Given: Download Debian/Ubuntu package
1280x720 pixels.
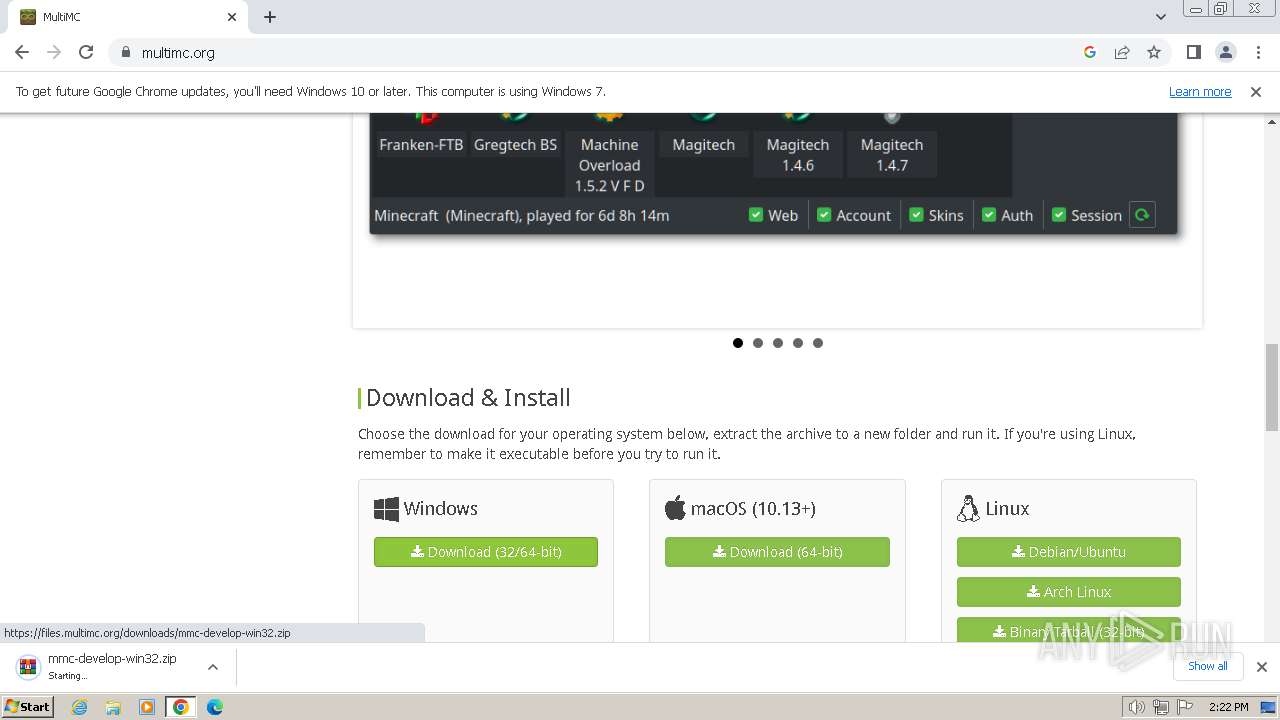Looking at the screenshot, I should [1068, 552].
